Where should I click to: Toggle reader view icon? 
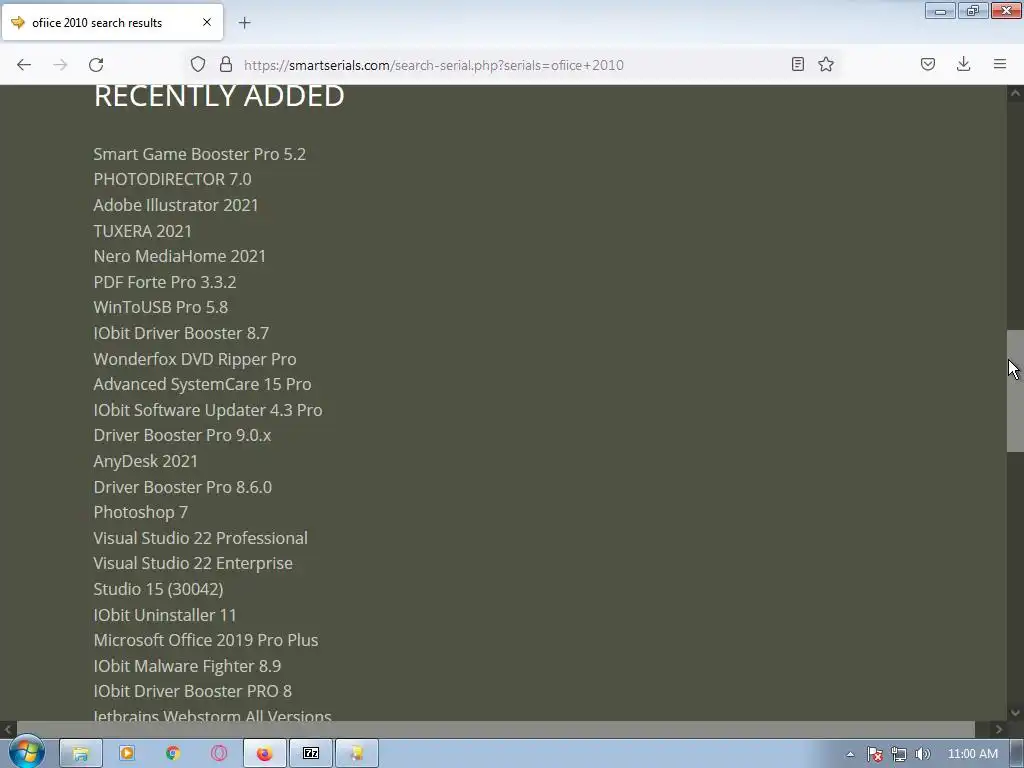click(797, 64)
